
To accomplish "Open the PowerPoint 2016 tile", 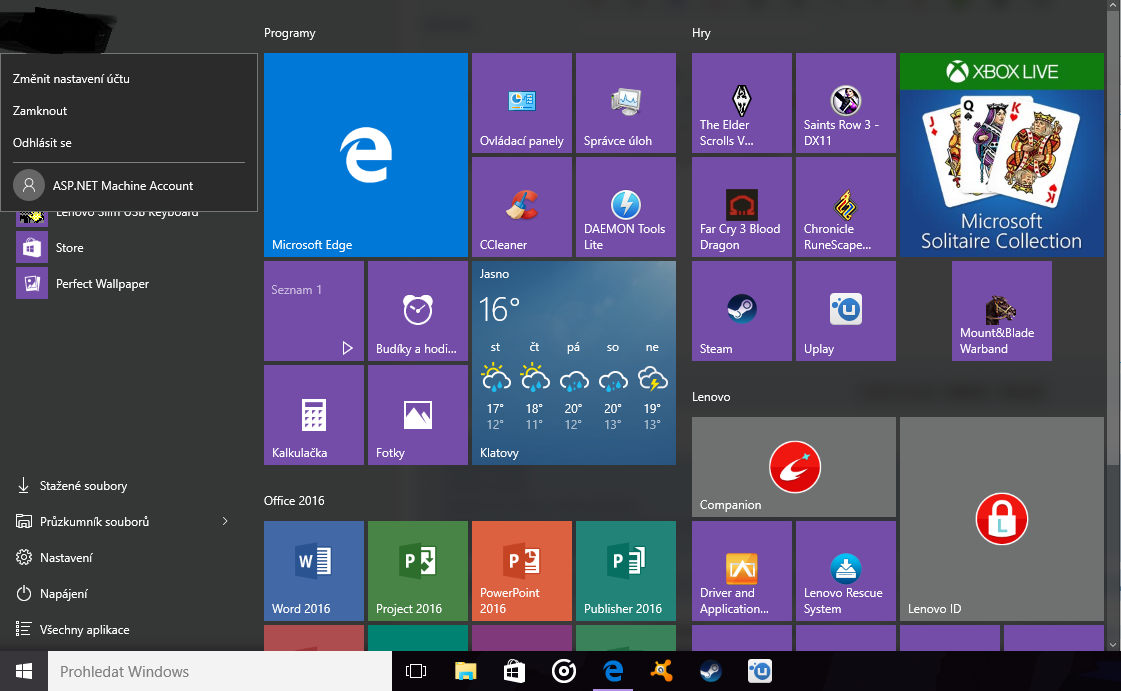I will [521, 571].
